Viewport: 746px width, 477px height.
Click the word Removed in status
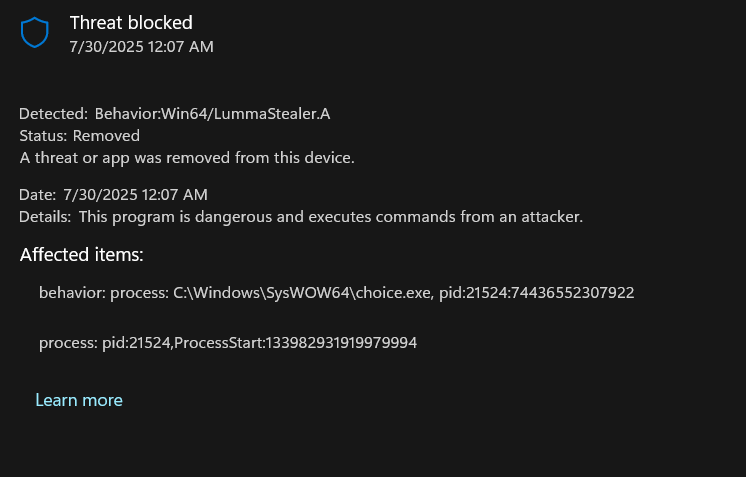pos(106,136)
